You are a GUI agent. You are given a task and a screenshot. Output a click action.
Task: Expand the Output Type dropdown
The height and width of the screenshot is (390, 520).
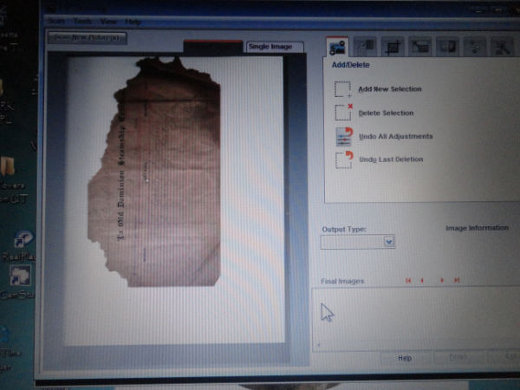(389, 241)
